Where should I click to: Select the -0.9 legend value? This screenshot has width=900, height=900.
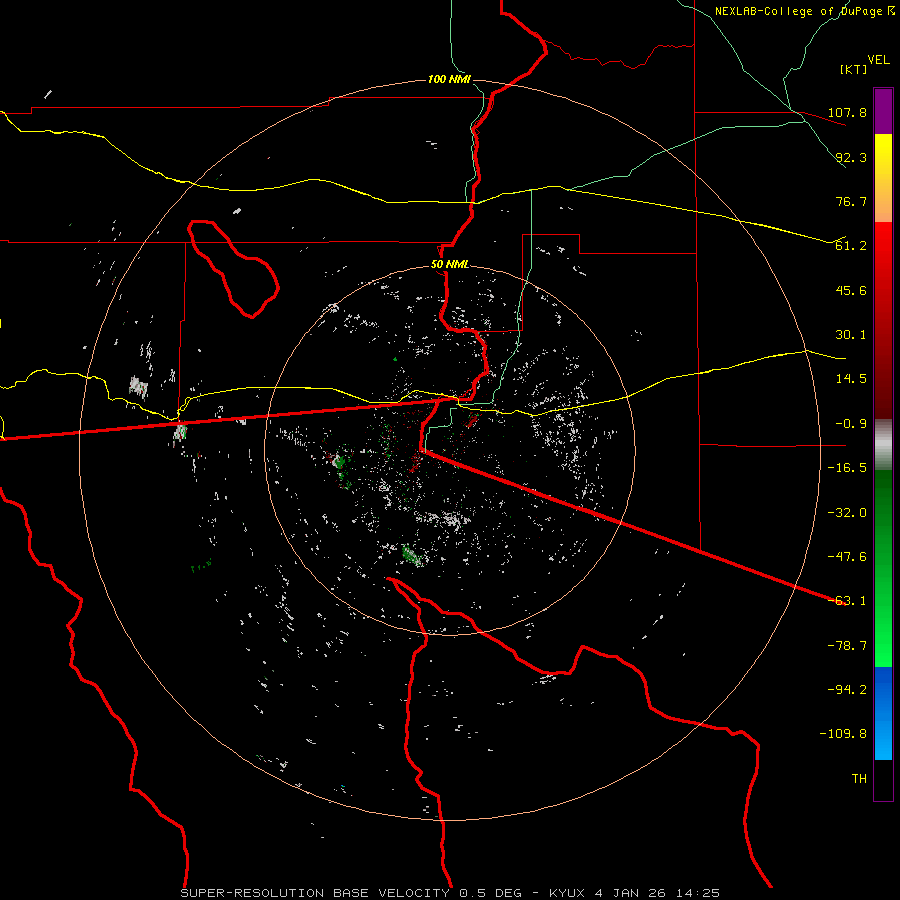[x=851, y=424]
